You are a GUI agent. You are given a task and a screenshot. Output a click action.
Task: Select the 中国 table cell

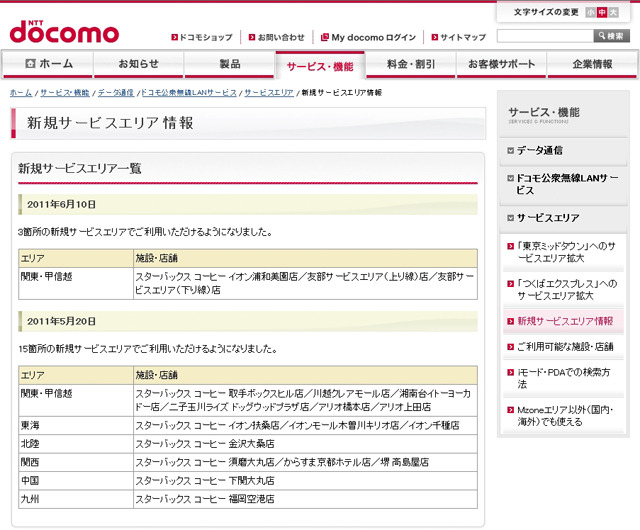click(x=76, y=481)
